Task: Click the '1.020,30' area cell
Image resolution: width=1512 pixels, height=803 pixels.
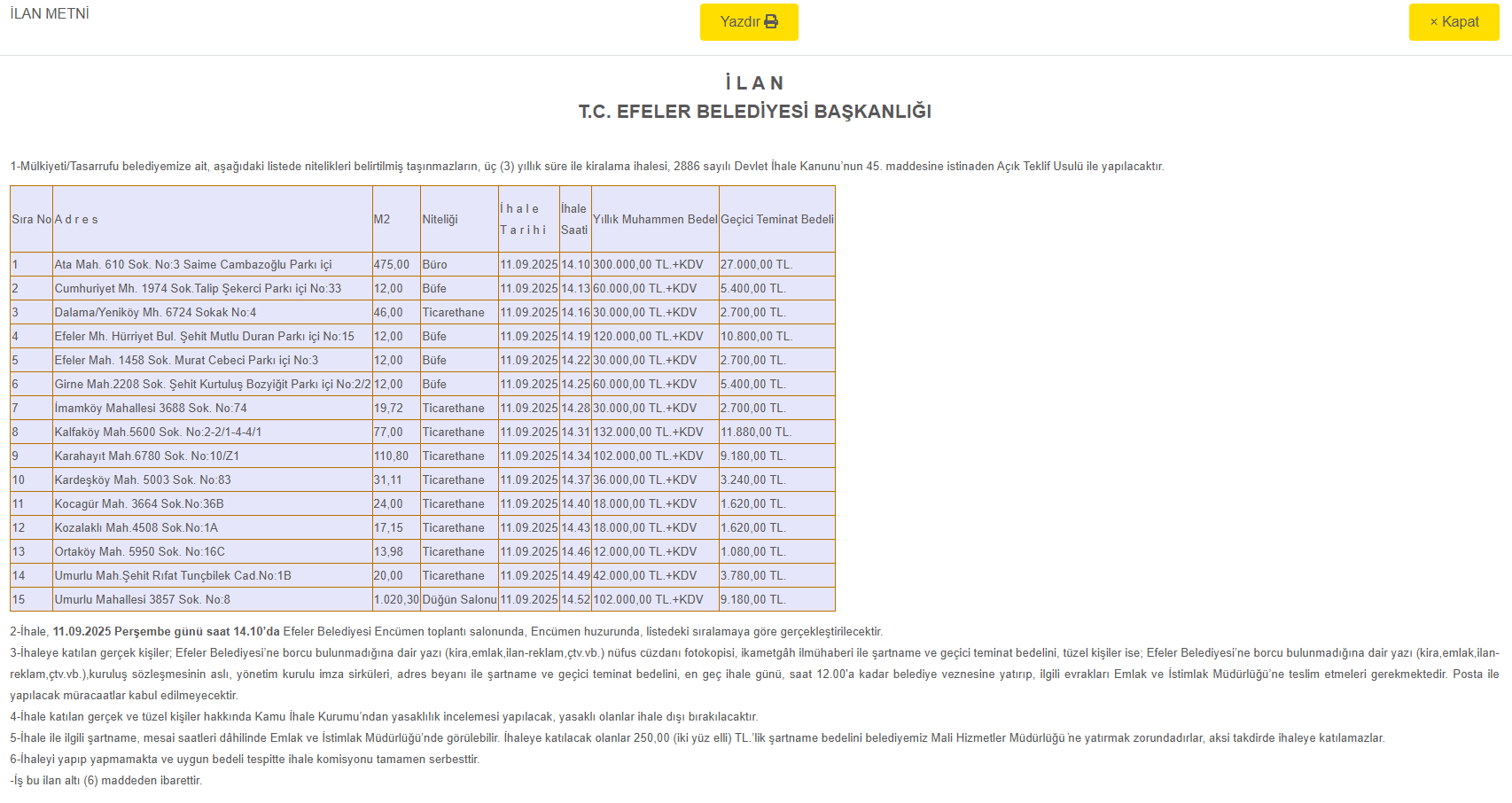Action: point(396,600)
